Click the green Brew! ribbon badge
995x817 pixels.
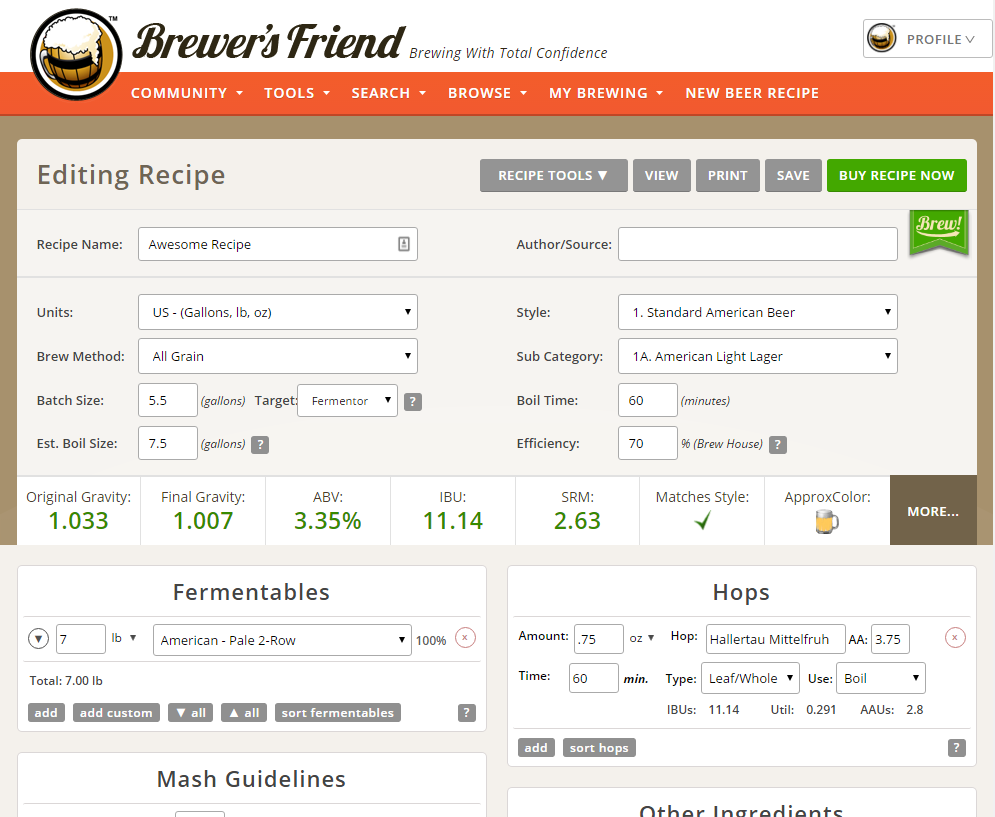click(x=939, y=232)
